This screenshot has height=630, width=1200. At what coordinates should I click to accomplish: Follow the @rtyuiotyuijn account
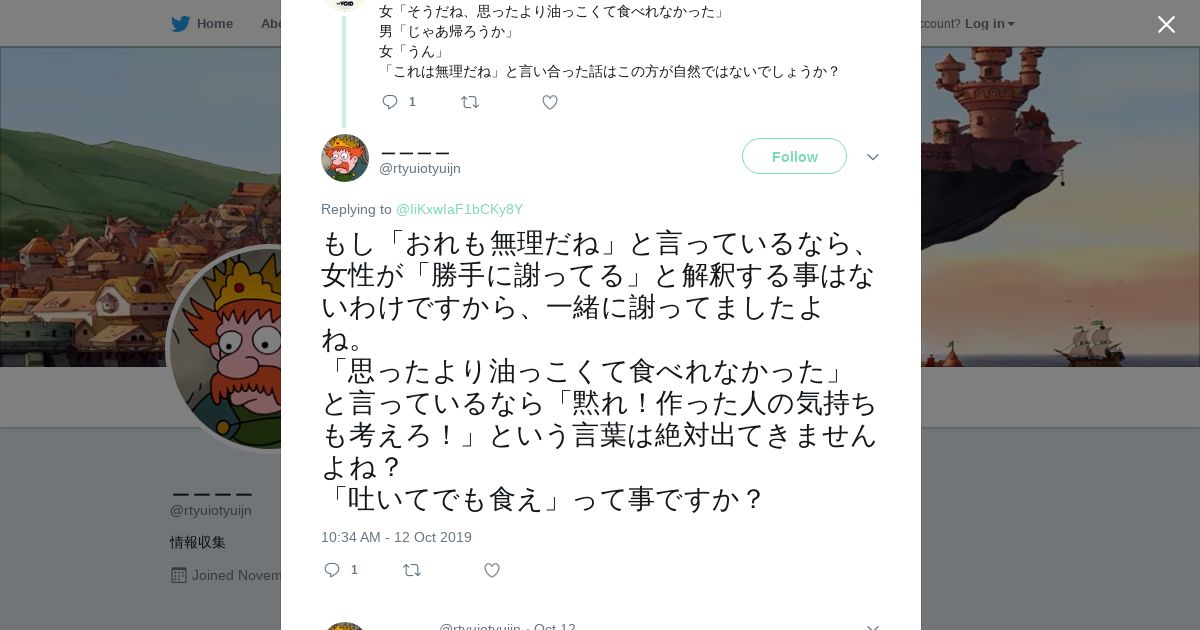tap(794, 157)
